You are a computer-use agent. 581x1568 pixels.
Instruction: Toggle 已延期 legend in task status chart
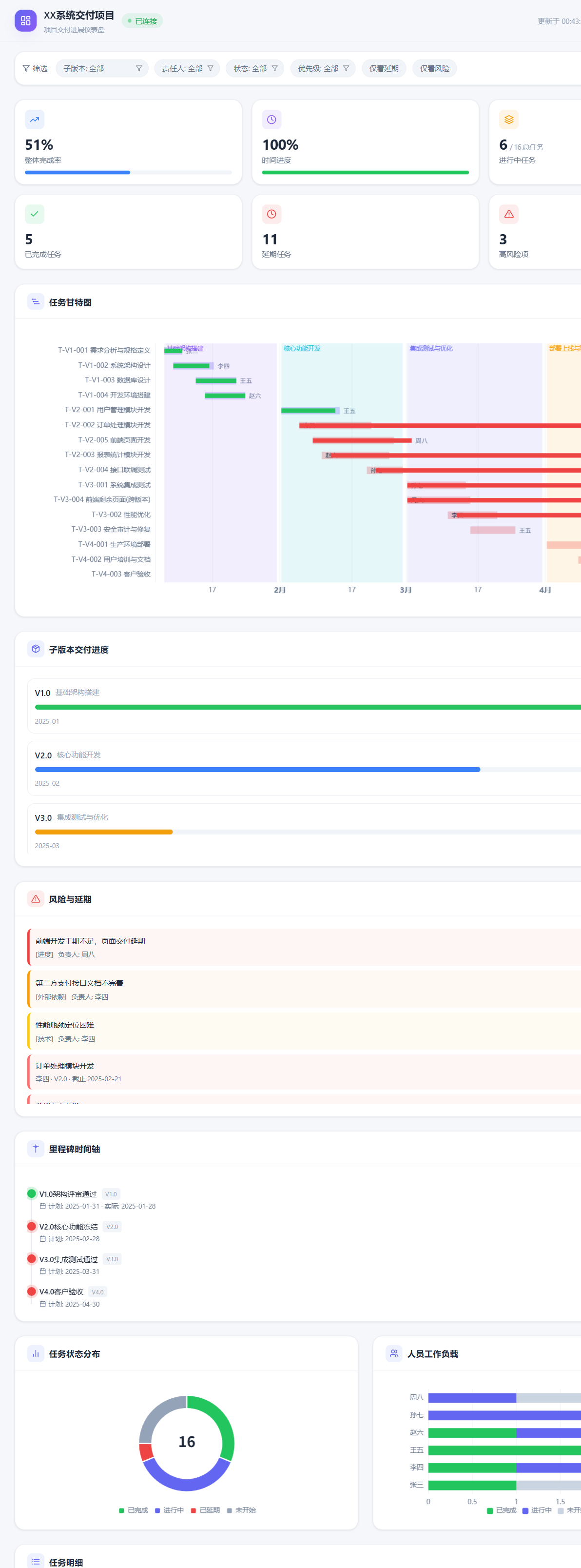[205, 1509]
